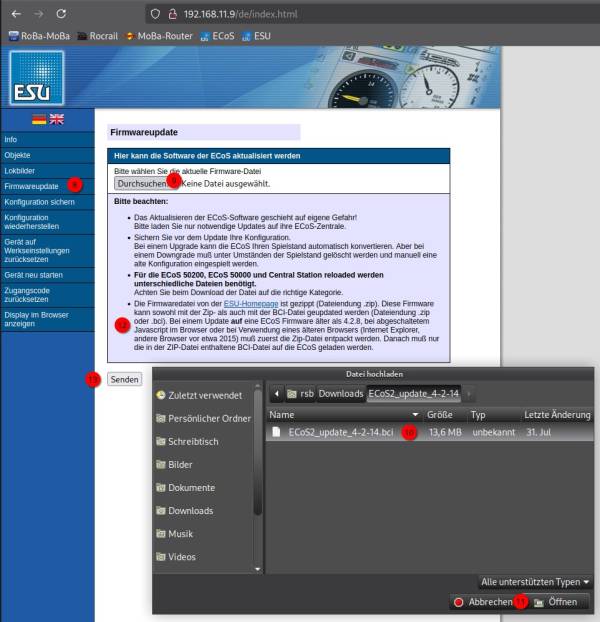This screenshot has width=600, height=622.
Task: Select file ECoS2_update_4-2-14.bci
Action: pyautogui.click(x=430, y=432)
